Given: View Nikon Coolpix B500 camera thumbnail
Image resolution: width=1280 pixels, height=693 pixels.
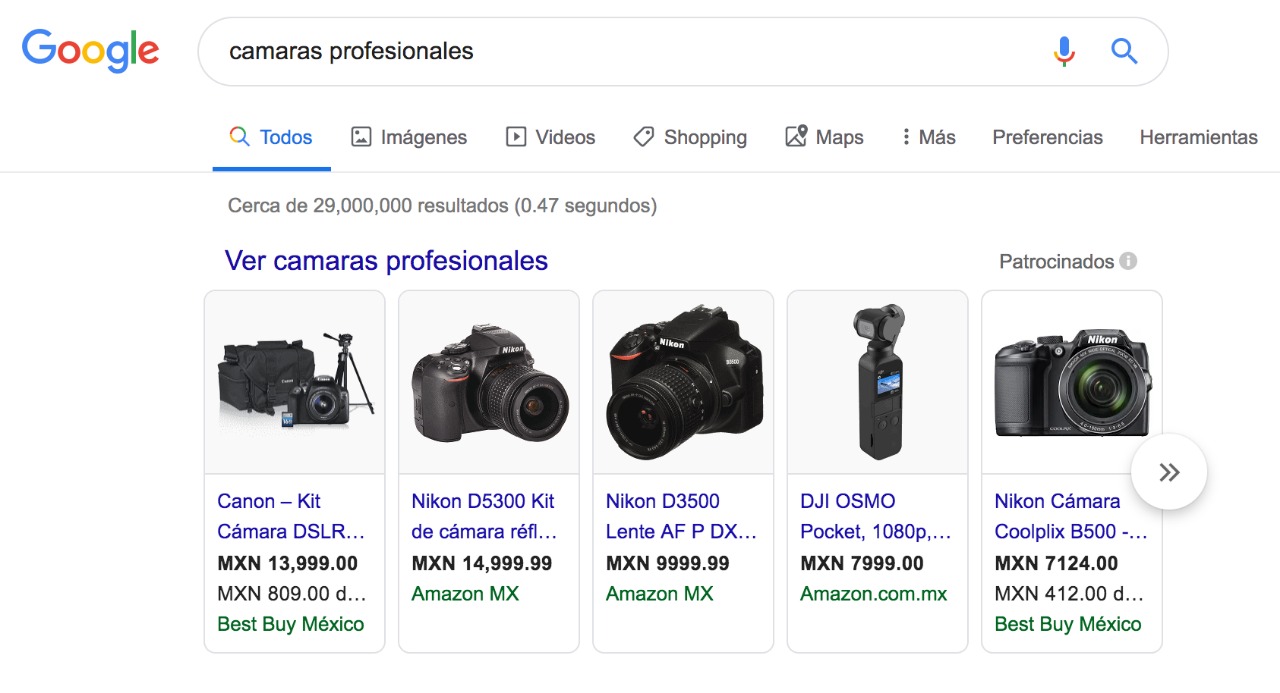Looking at the screenshot, I should point(1071,383).
